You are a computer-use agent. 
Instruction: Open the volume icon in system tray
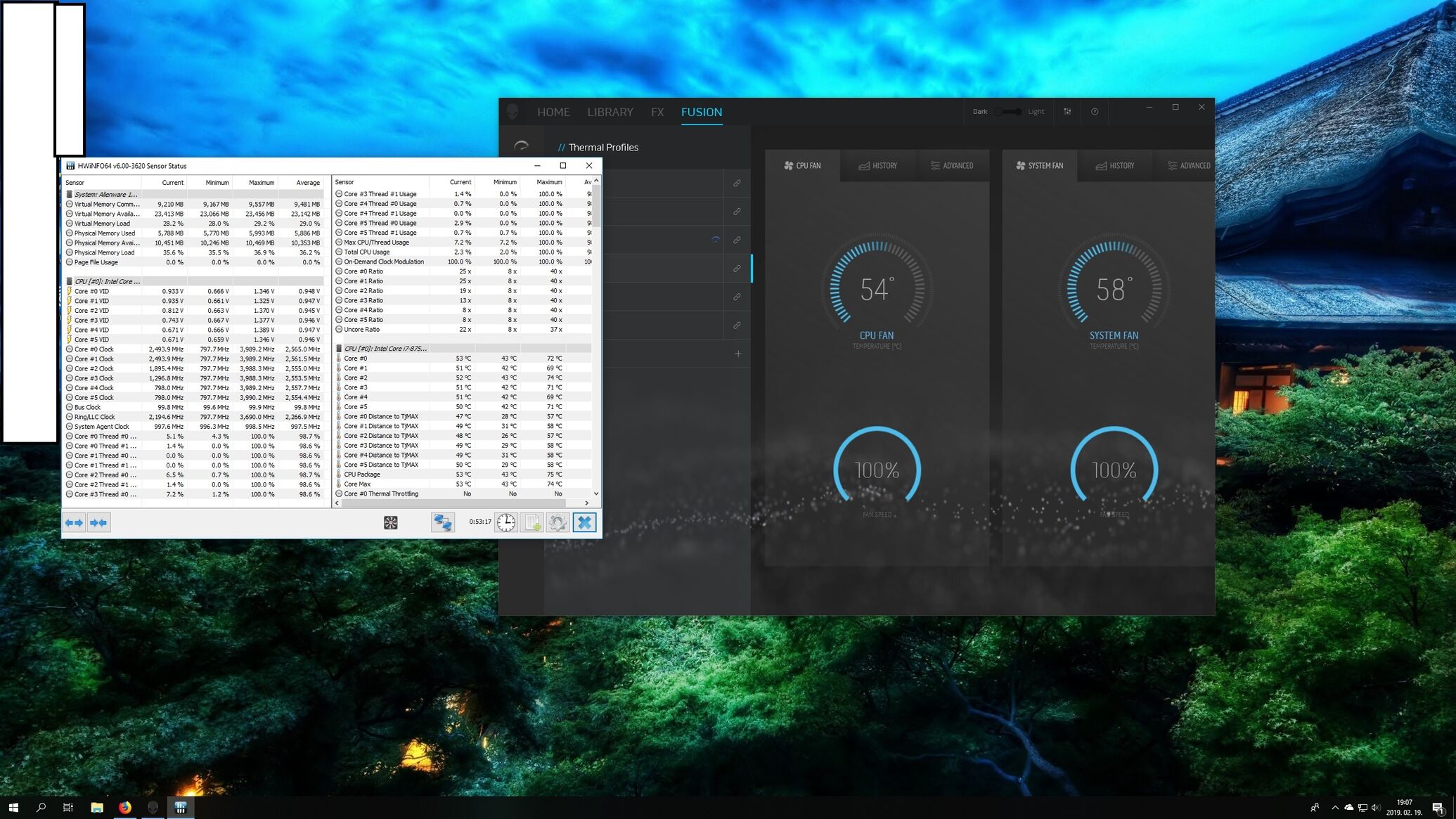1375,808
